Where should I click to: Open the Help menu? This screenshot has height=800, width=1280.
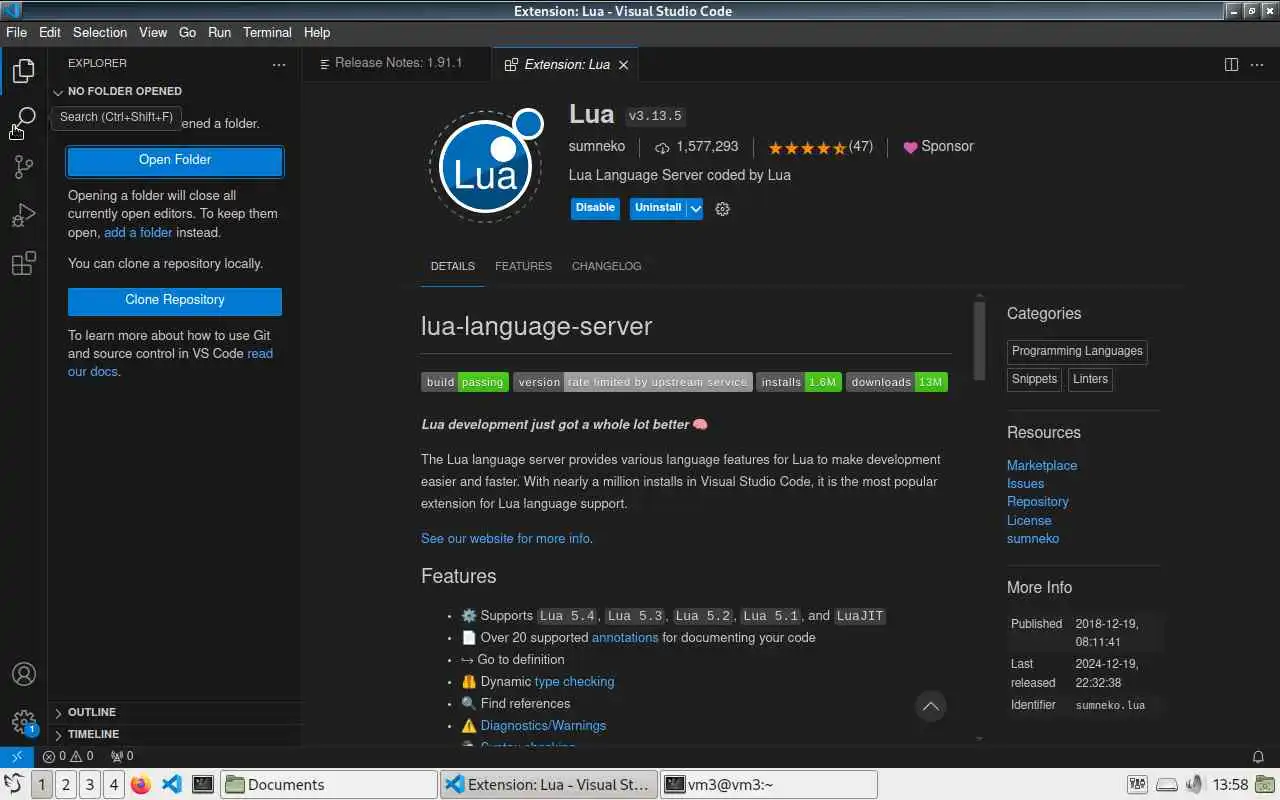point(317,32)
